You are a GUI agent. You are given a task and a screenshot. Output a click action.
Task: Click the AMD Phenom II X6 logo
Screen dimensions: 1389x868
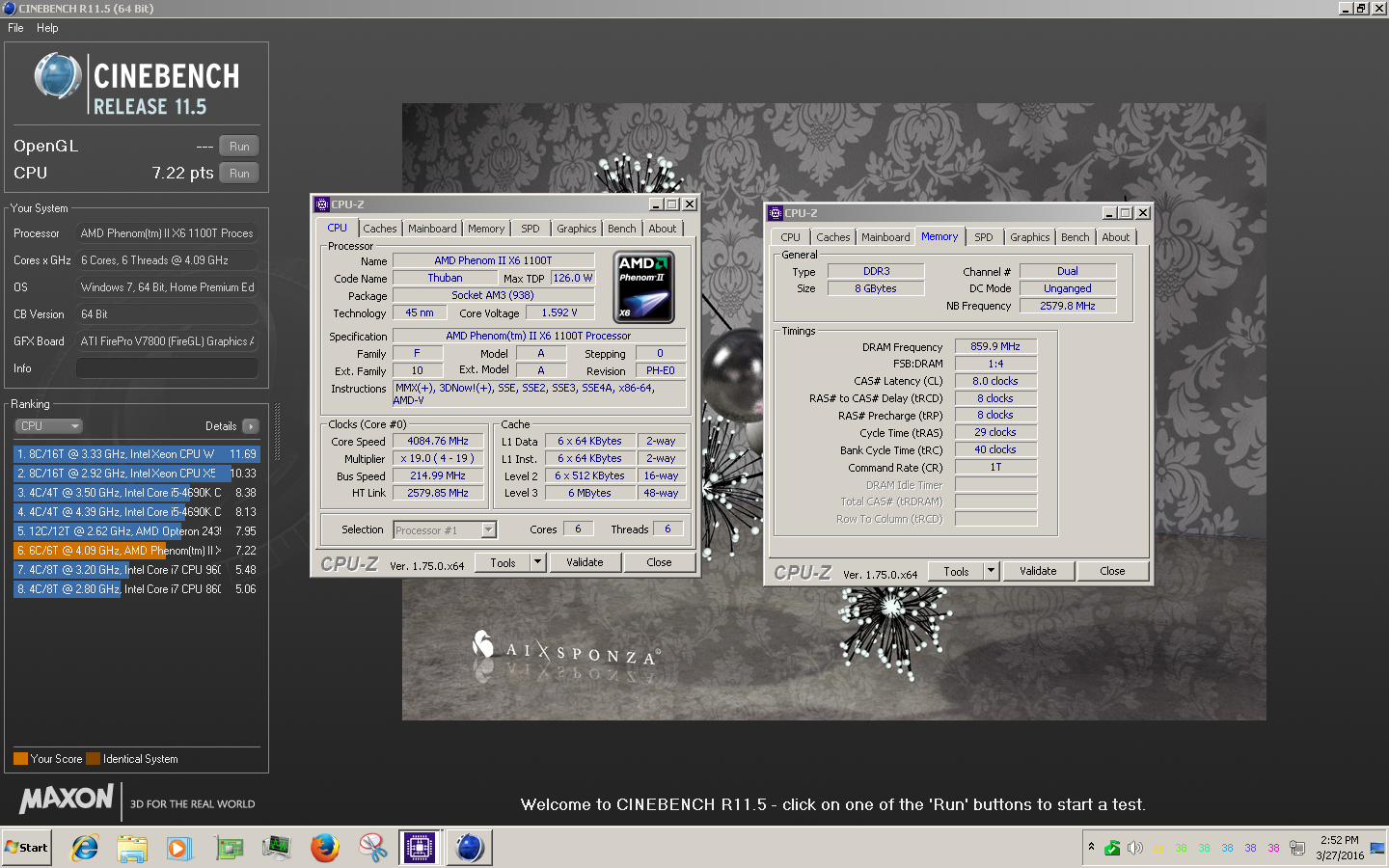click(644, 287)
